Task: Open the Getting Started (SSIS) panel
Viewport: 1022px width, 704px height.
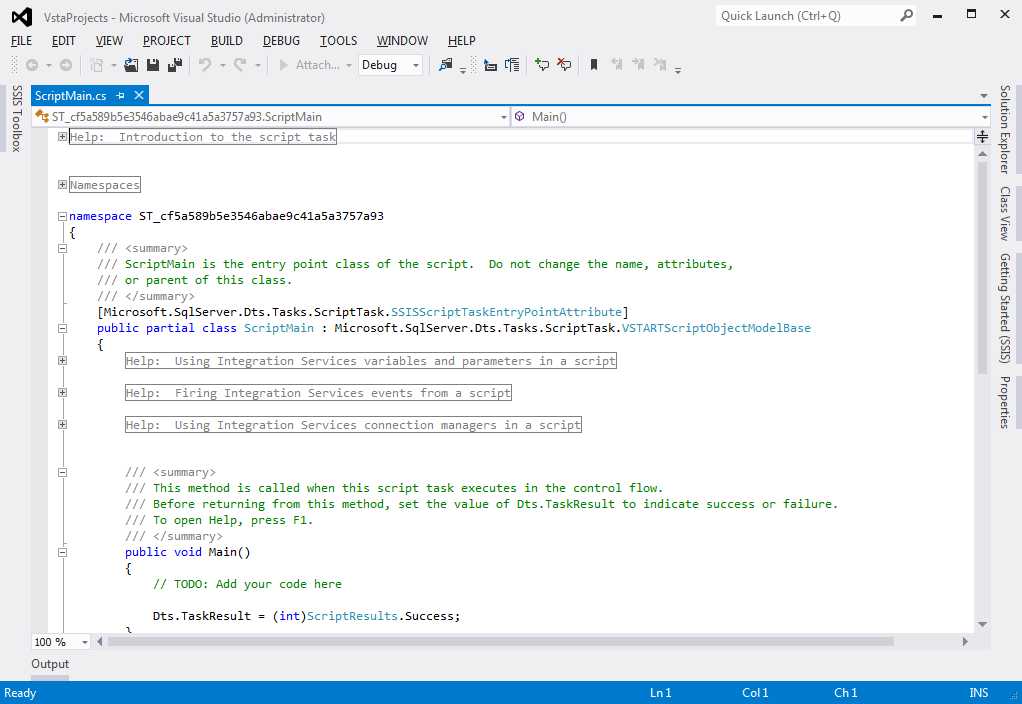Action: coord(1005,308)
